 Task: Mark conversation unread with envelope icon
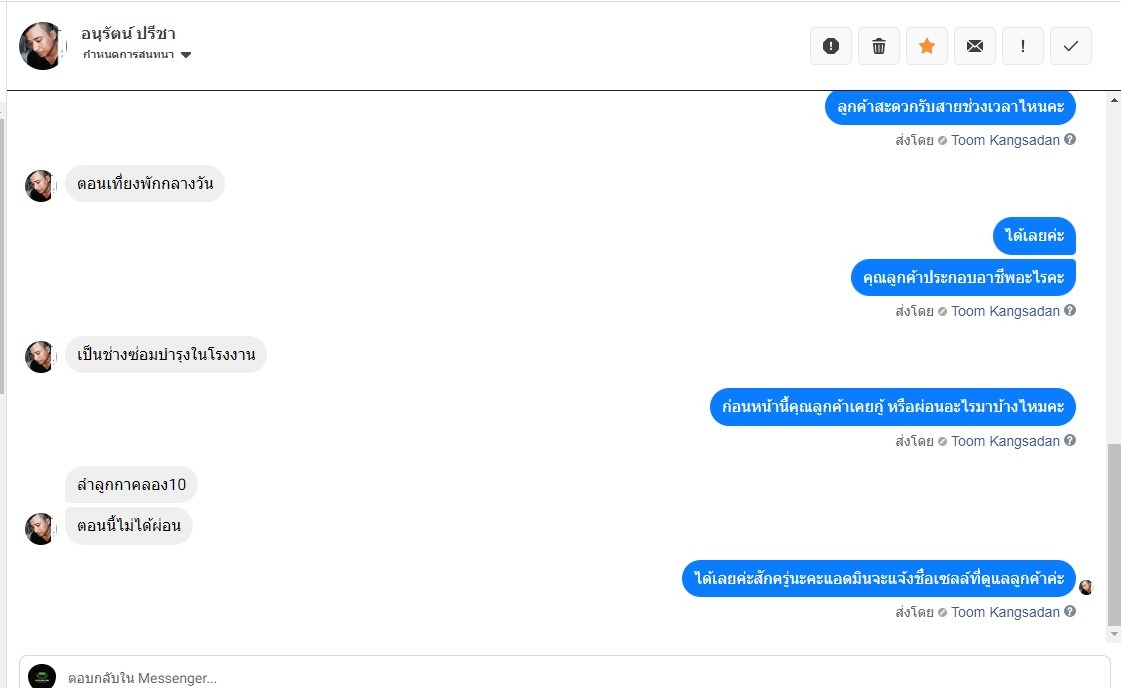975,46
